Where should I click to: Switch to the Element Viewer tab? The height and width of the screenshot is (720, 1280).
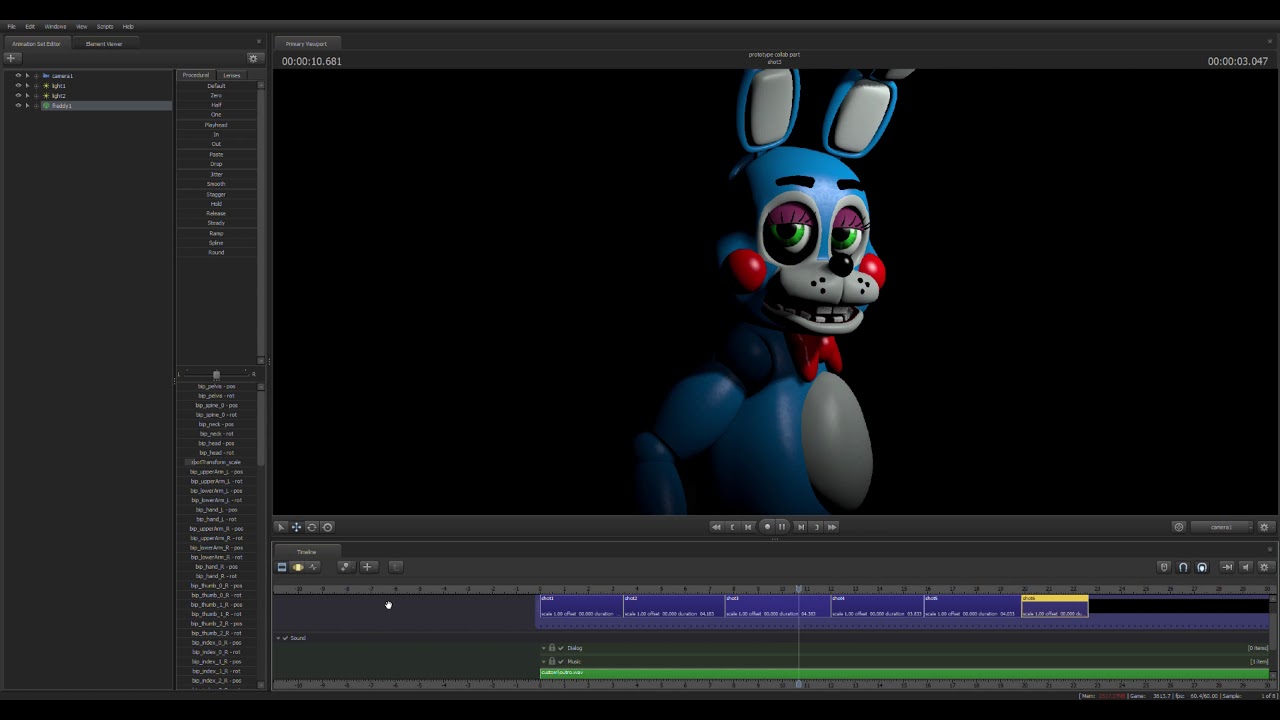point(104,44)
